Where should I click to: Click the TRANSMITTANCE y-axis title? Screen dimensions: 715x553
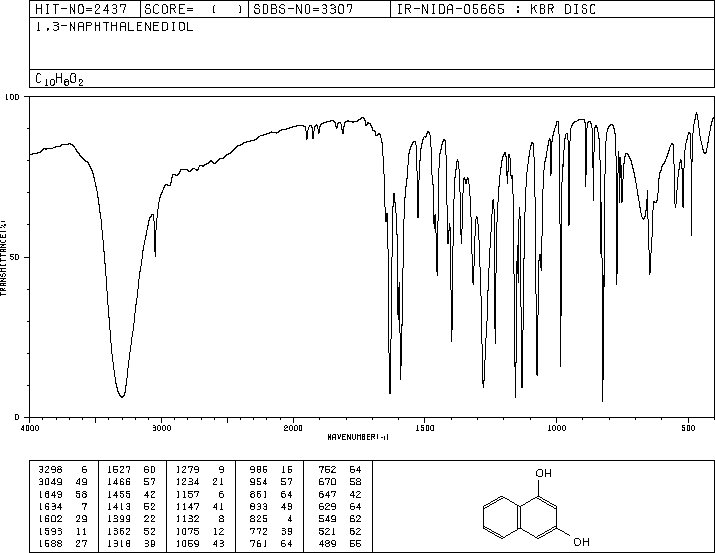pos(3,258)
